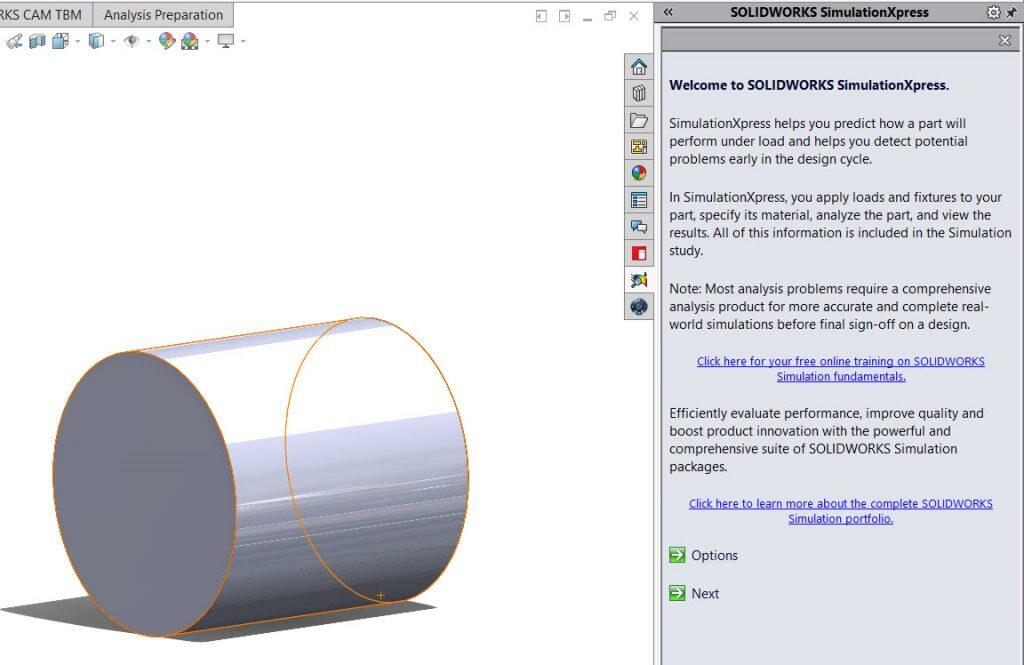This screenshot has height=665, width=1024.
Task: Expand the Display Style dropdown arrow
Action: tap(113, 42)
